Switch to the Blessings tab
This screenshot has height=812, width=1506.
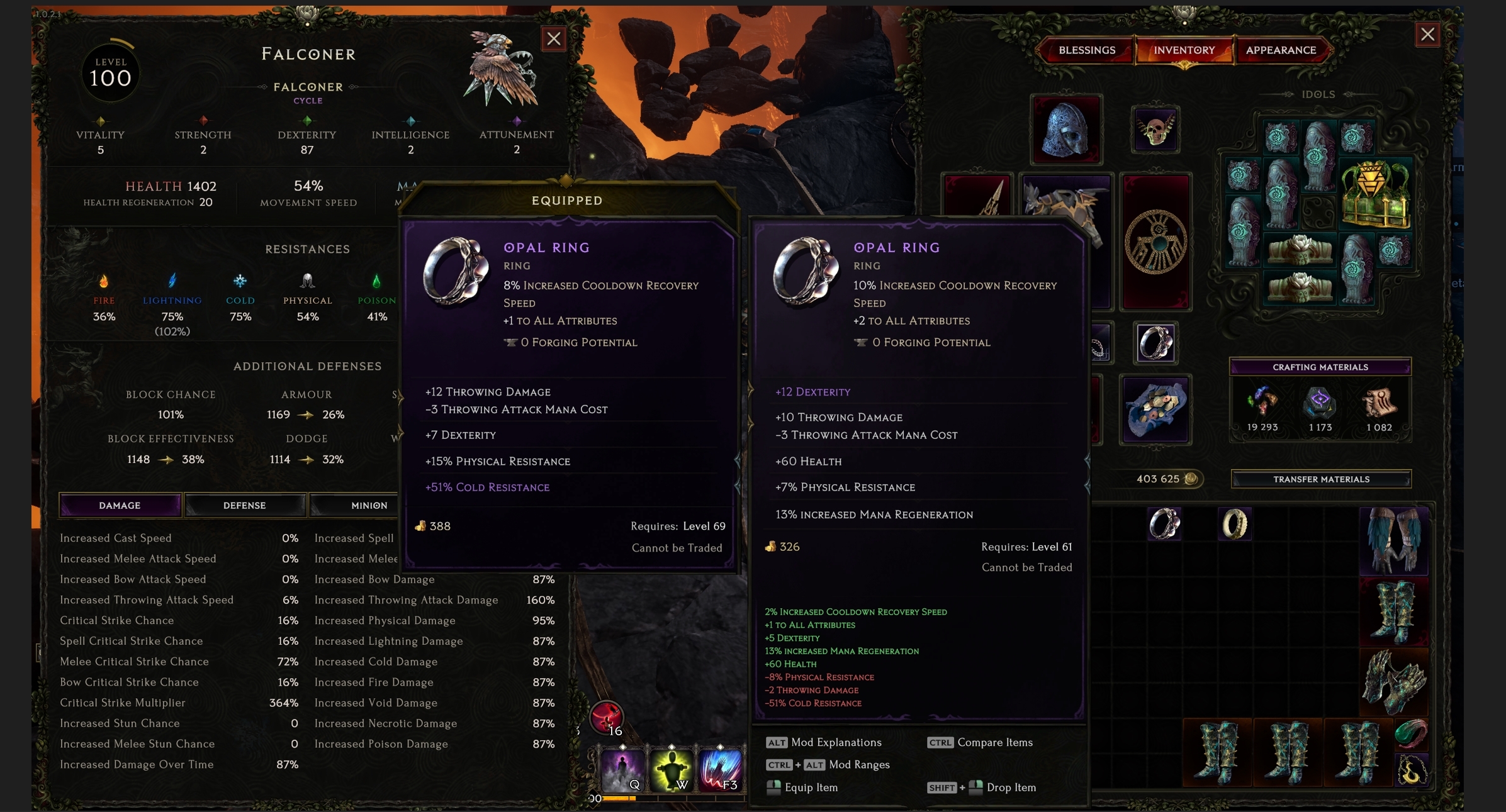(1087, 50)
